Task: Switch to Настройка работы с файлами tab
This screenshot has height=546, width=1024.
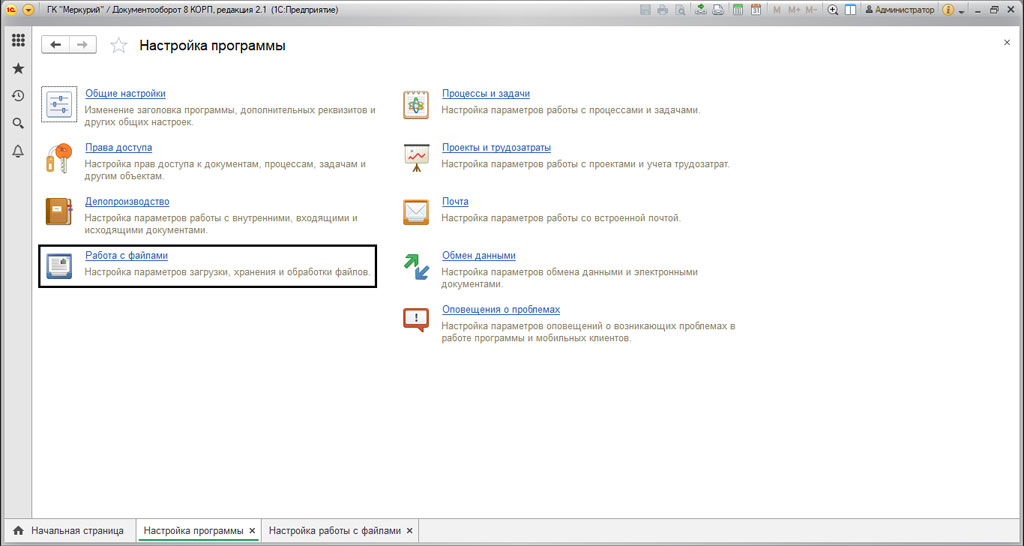Action: pos(334,530)
